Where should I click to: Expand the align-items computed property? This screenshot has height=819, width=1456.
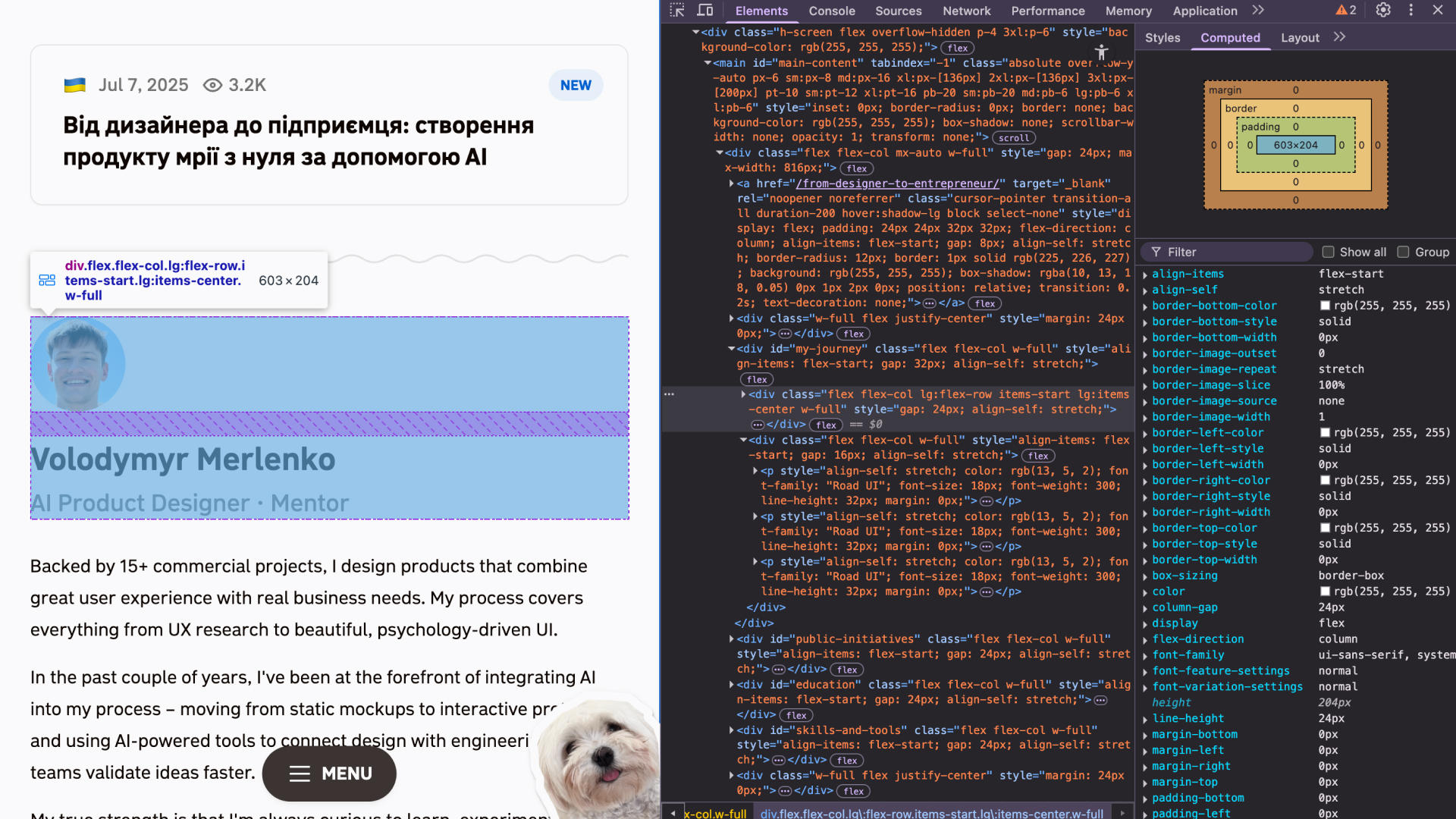pos(1145,275)
